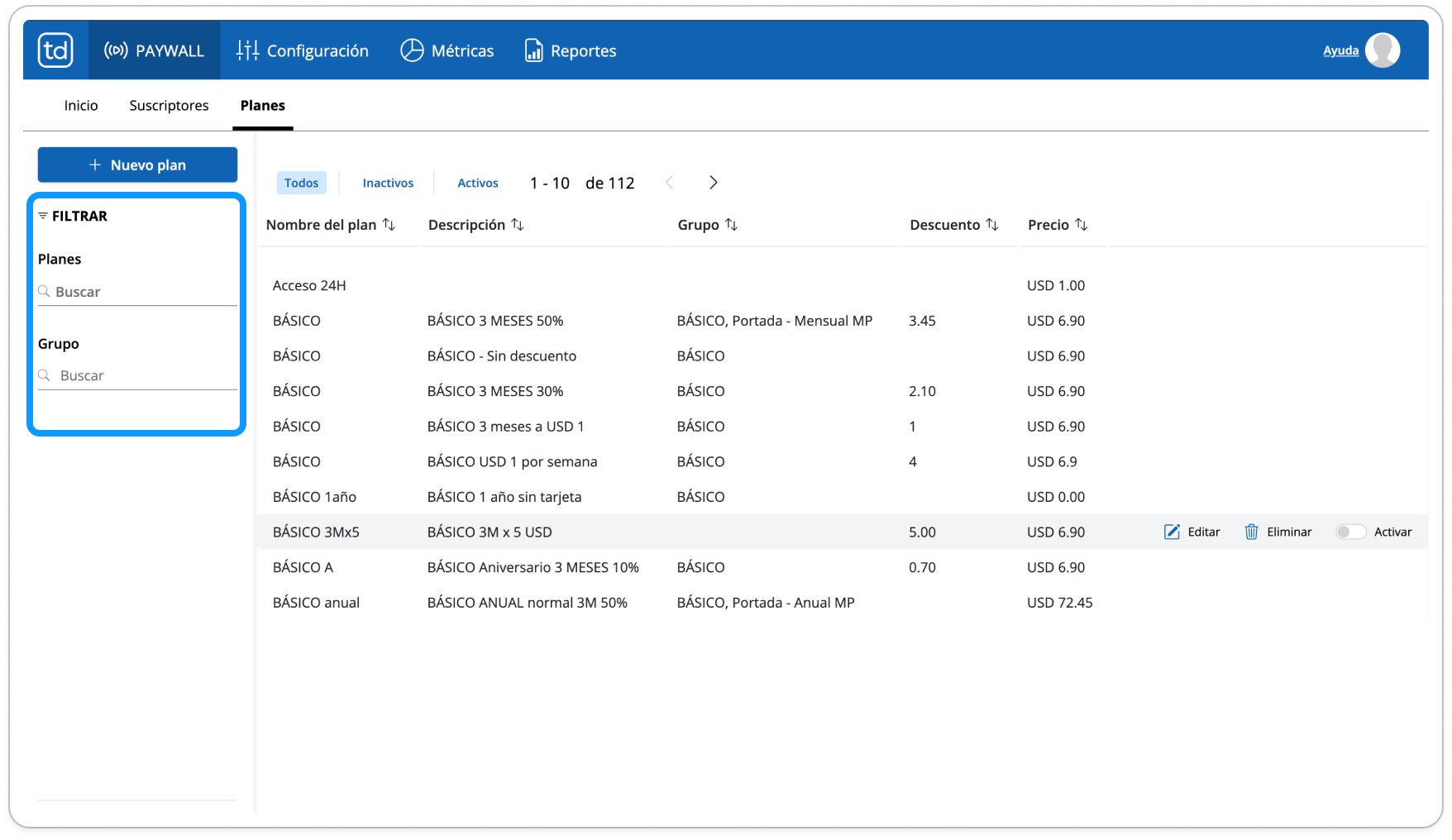The image size is (1452, 840).
Task: Click the Ayuda help link
Action: 1340,50
